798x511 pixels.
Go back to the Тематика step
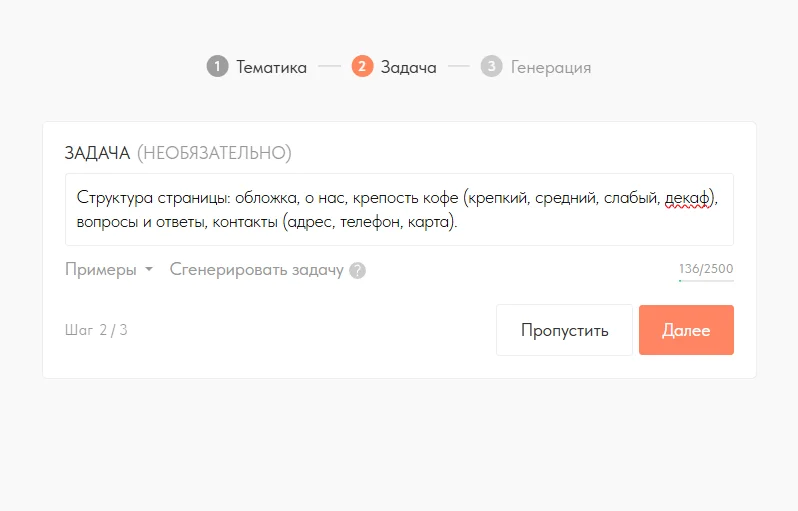coord(271,68)
